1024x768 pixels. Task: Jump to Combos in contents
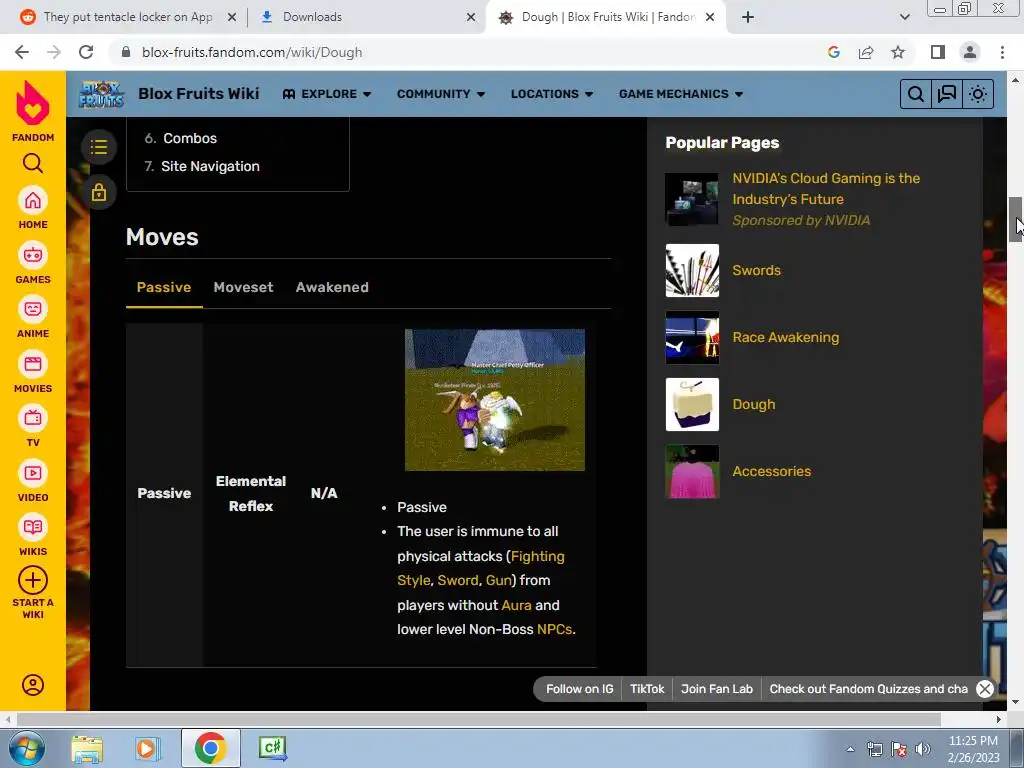click(x=189, y=138)
